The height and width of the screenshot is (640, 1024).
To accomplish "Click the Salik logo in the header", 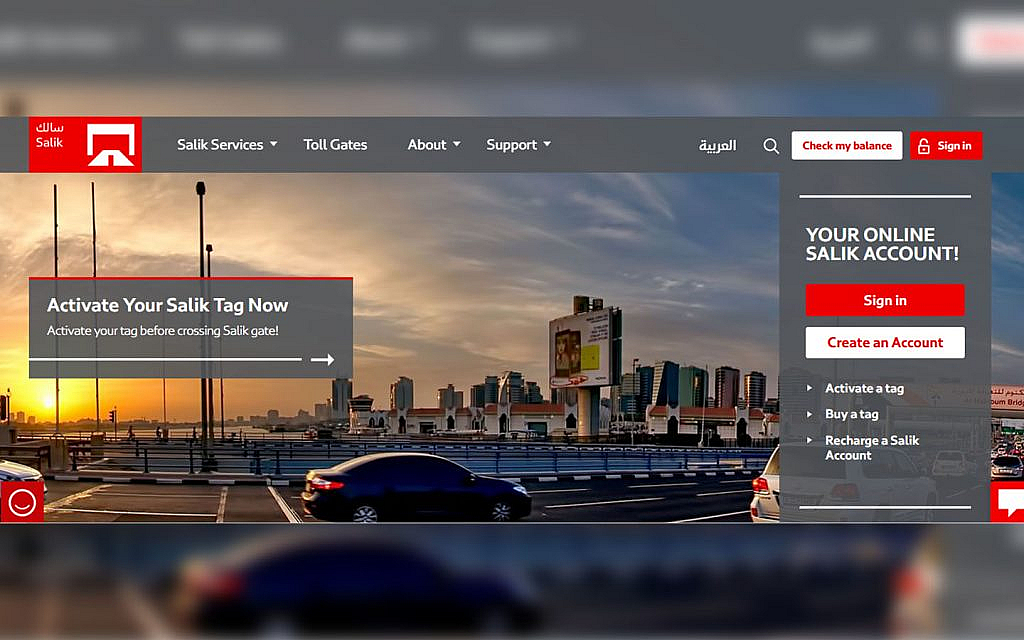I will tap(85, 144).
